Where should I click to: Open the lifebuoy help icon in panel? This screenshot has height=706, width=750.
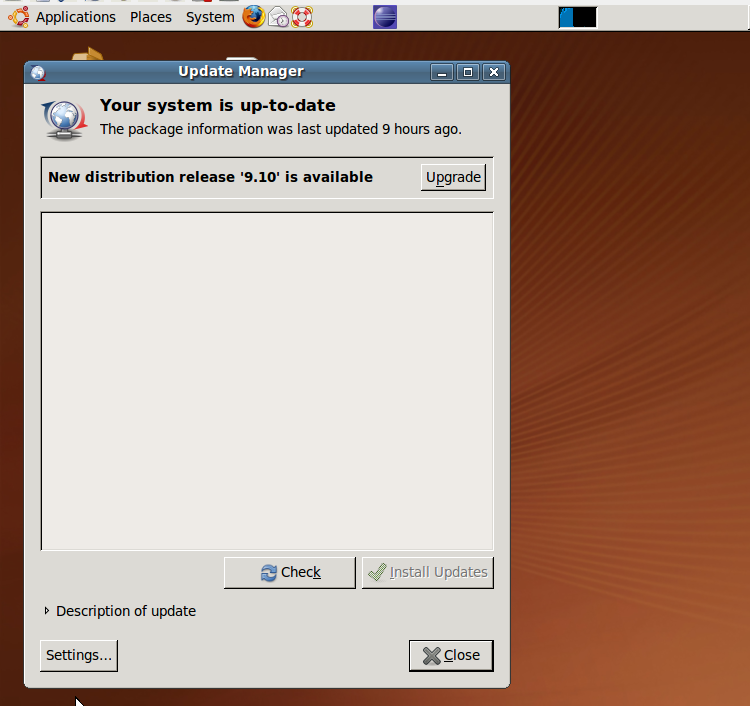302,17
